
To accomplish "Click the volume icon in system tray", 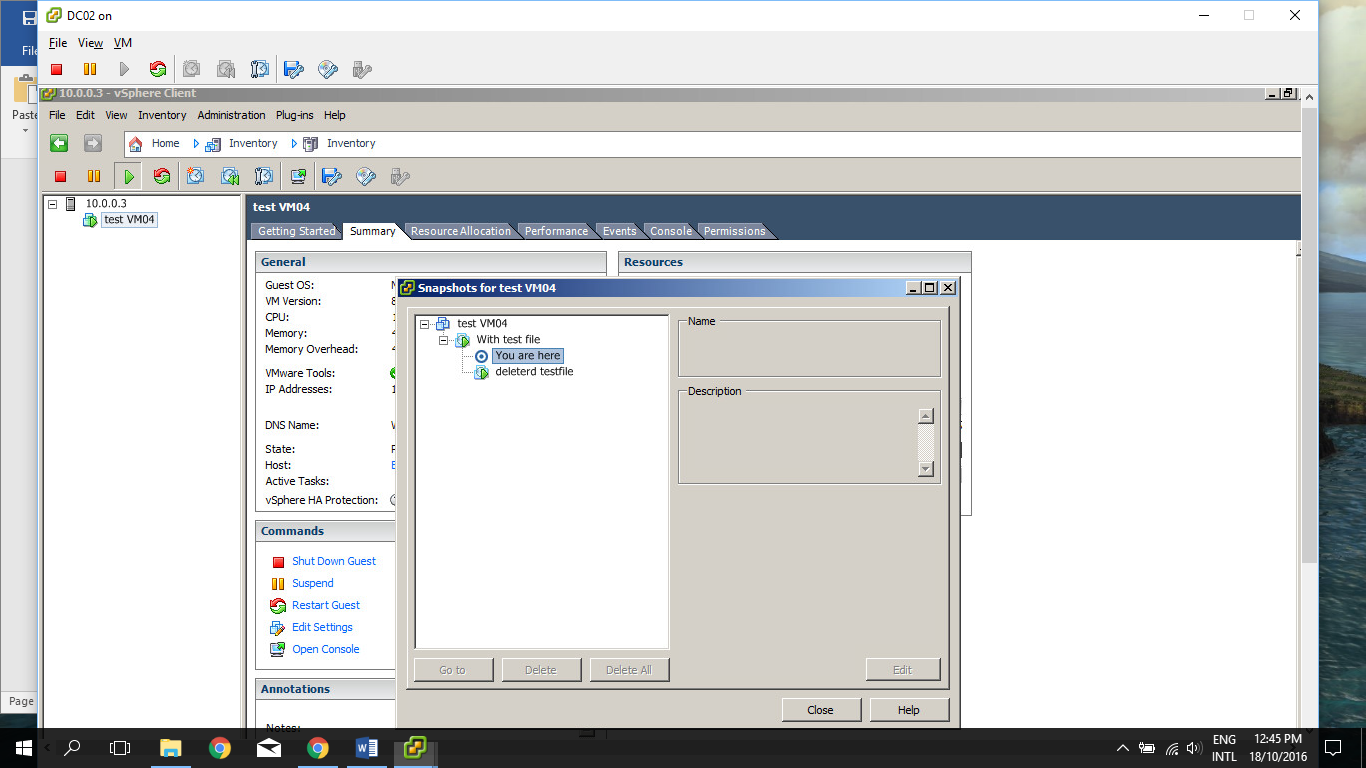I will [x=1194, y=748].
